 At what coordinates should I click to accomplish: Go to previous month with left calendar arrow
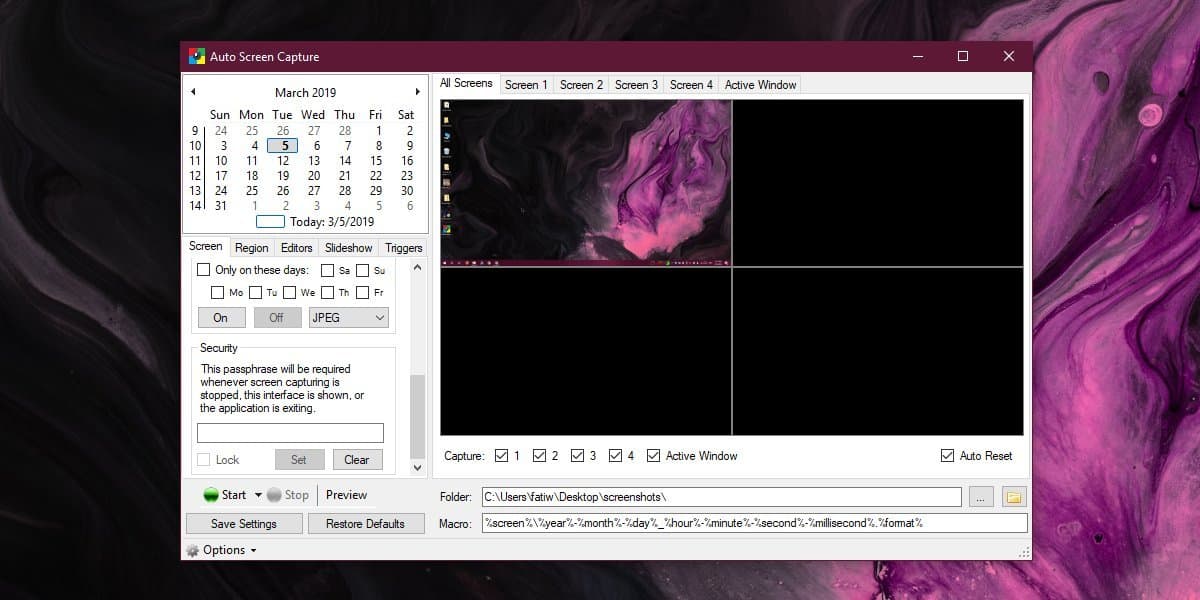(193, 92)
